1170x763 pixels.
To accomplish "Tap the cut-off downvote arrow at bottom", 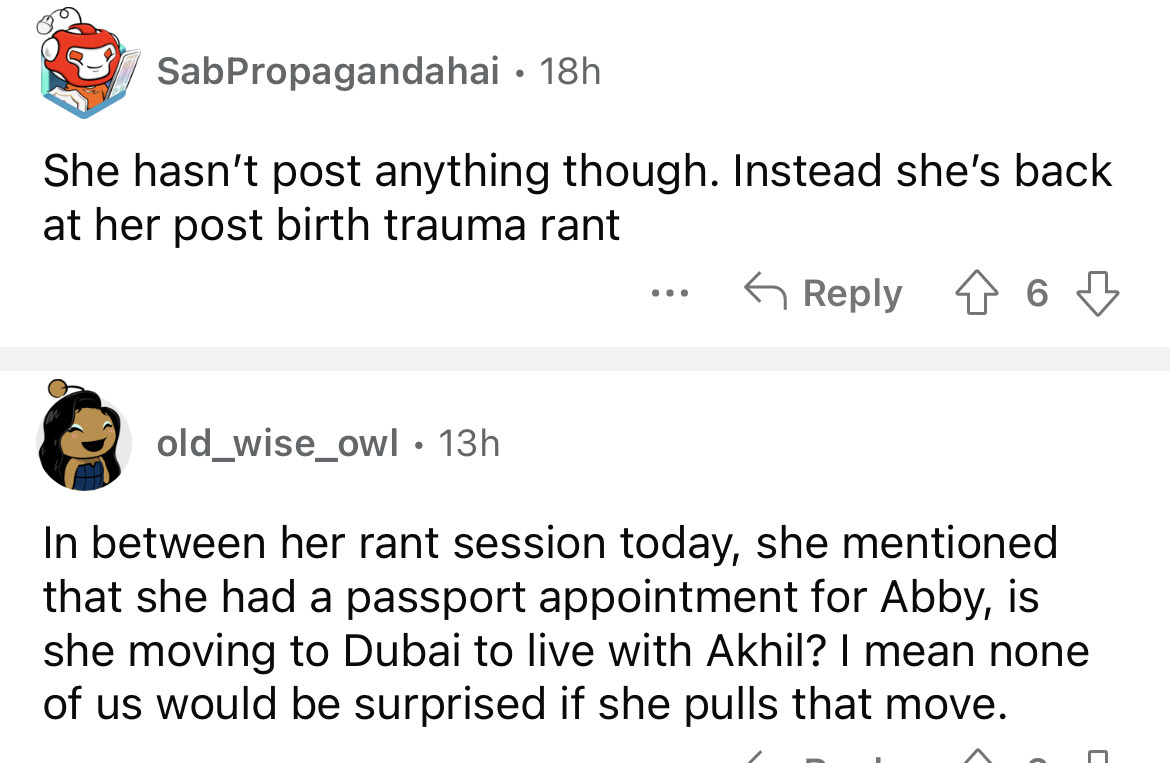I will [x=1097, y=756].
